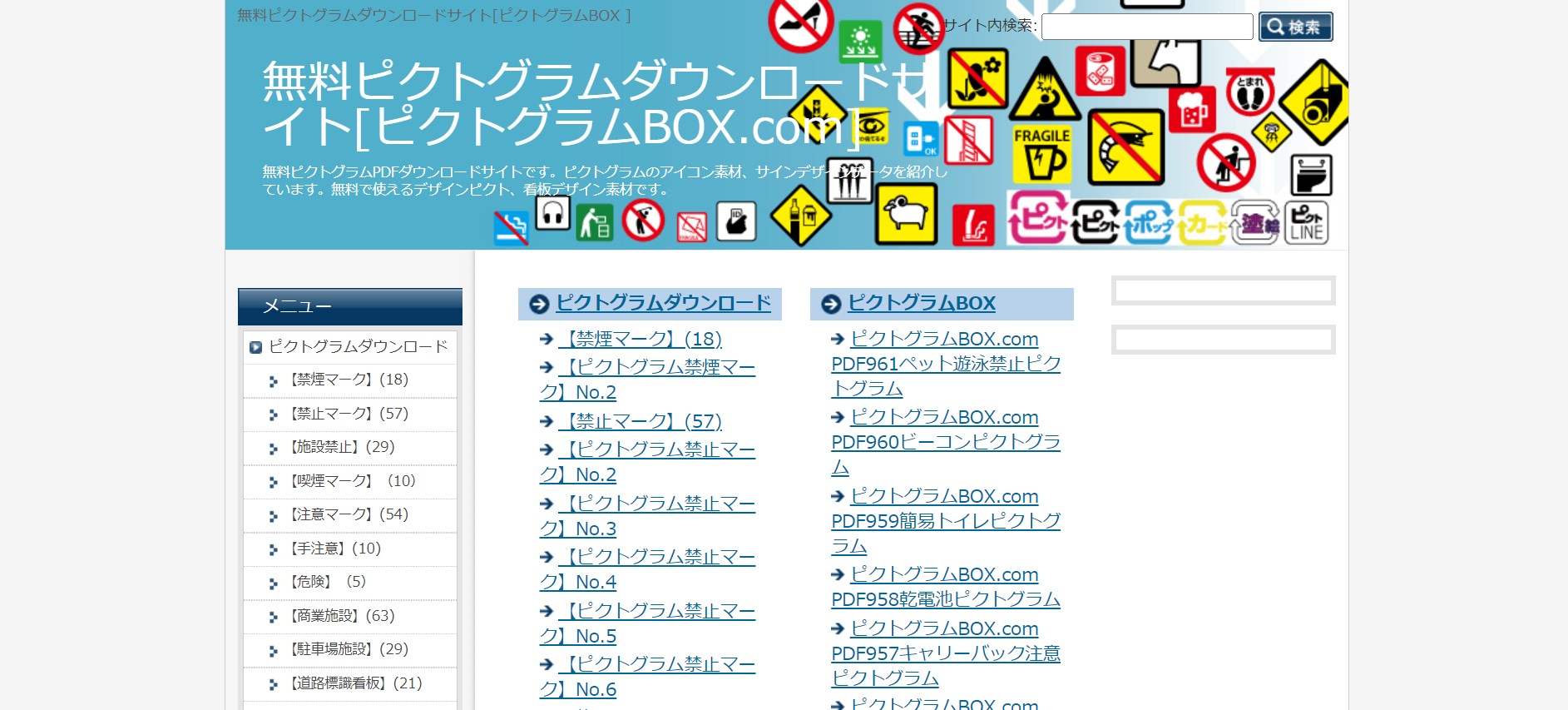
Task: Click the yellow sheep pictogram icon
Action: 906,214
